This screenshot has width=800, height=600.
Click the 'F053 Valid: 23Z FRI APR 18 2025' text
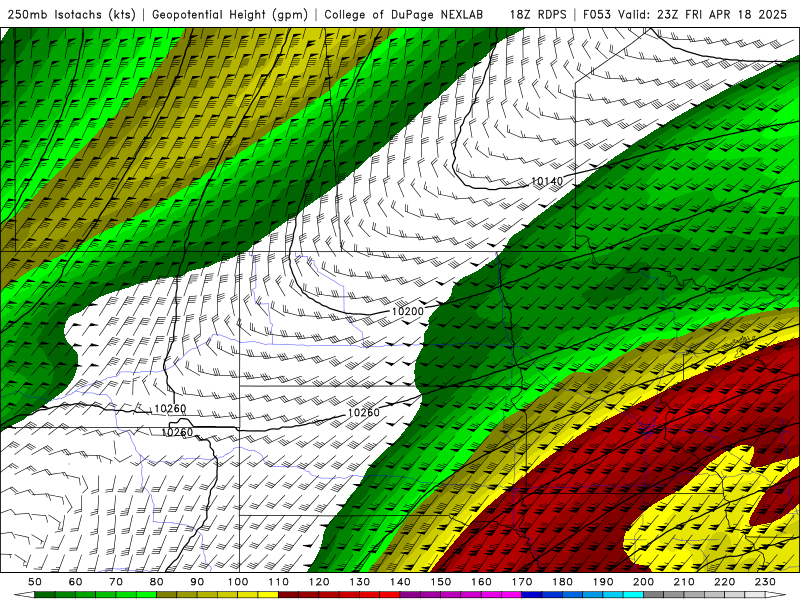pyautogui.click(x=685, y=15)
